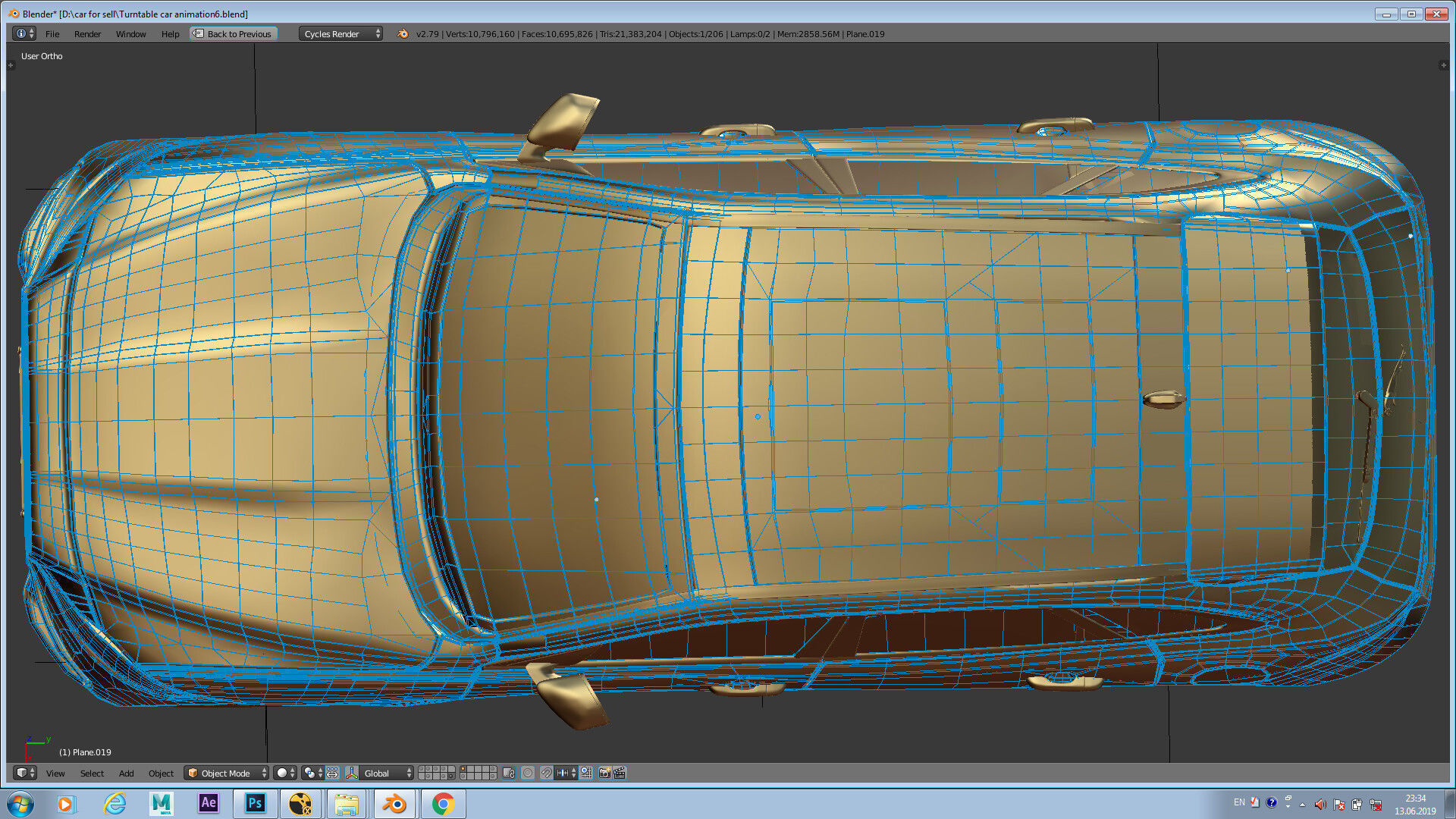Viewport: 1456px width, 819px height.
Task: Open the Add menu in viewport header
Action: tap(126, 773)
